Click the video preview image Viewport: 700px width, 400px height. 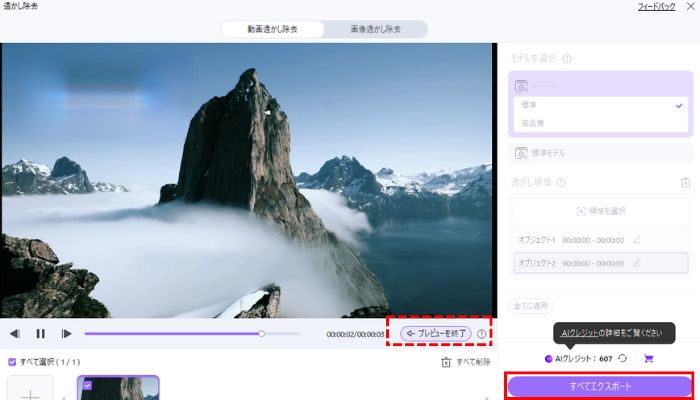(248, 180)
